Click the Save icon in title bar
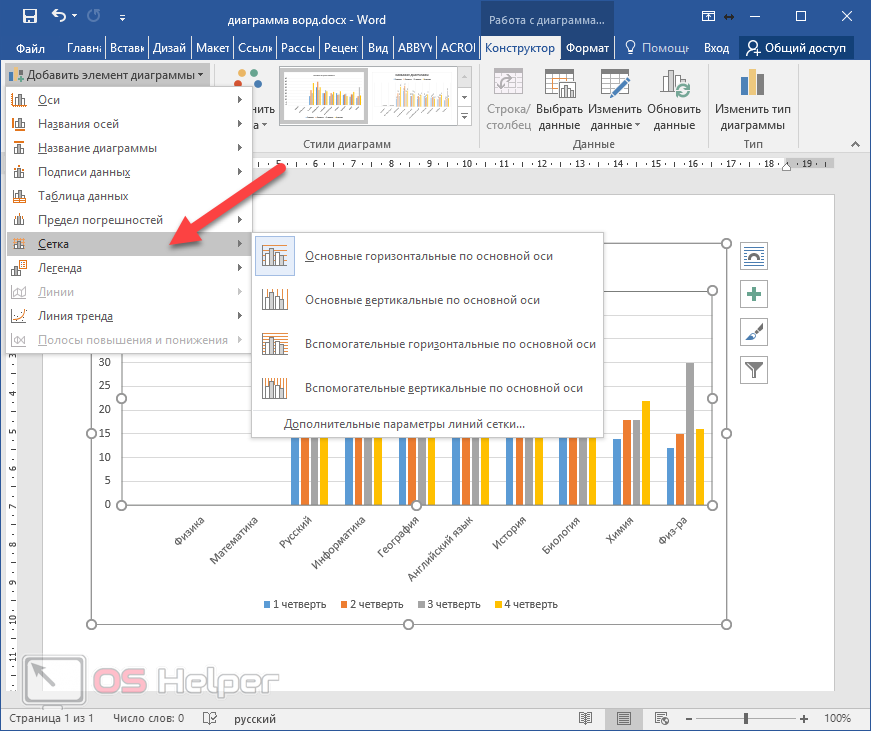The width and height of the screenshot is (871, 731). [29, 16]
